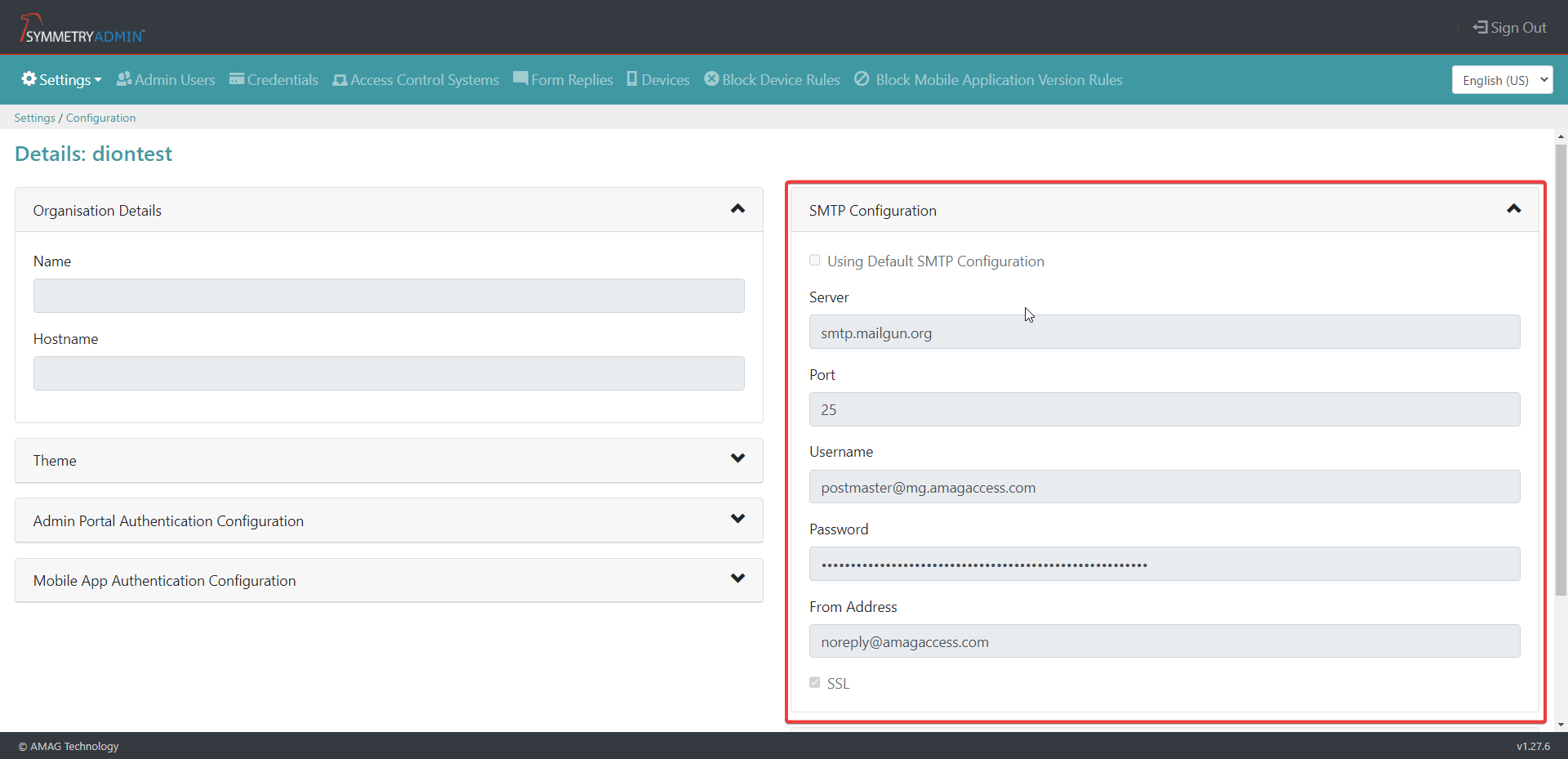Image resolution: width=1568 pixels, height=759 pixels.
Task: Expand Mobile App Authentication Configuration section
Action: coord(737,578)
